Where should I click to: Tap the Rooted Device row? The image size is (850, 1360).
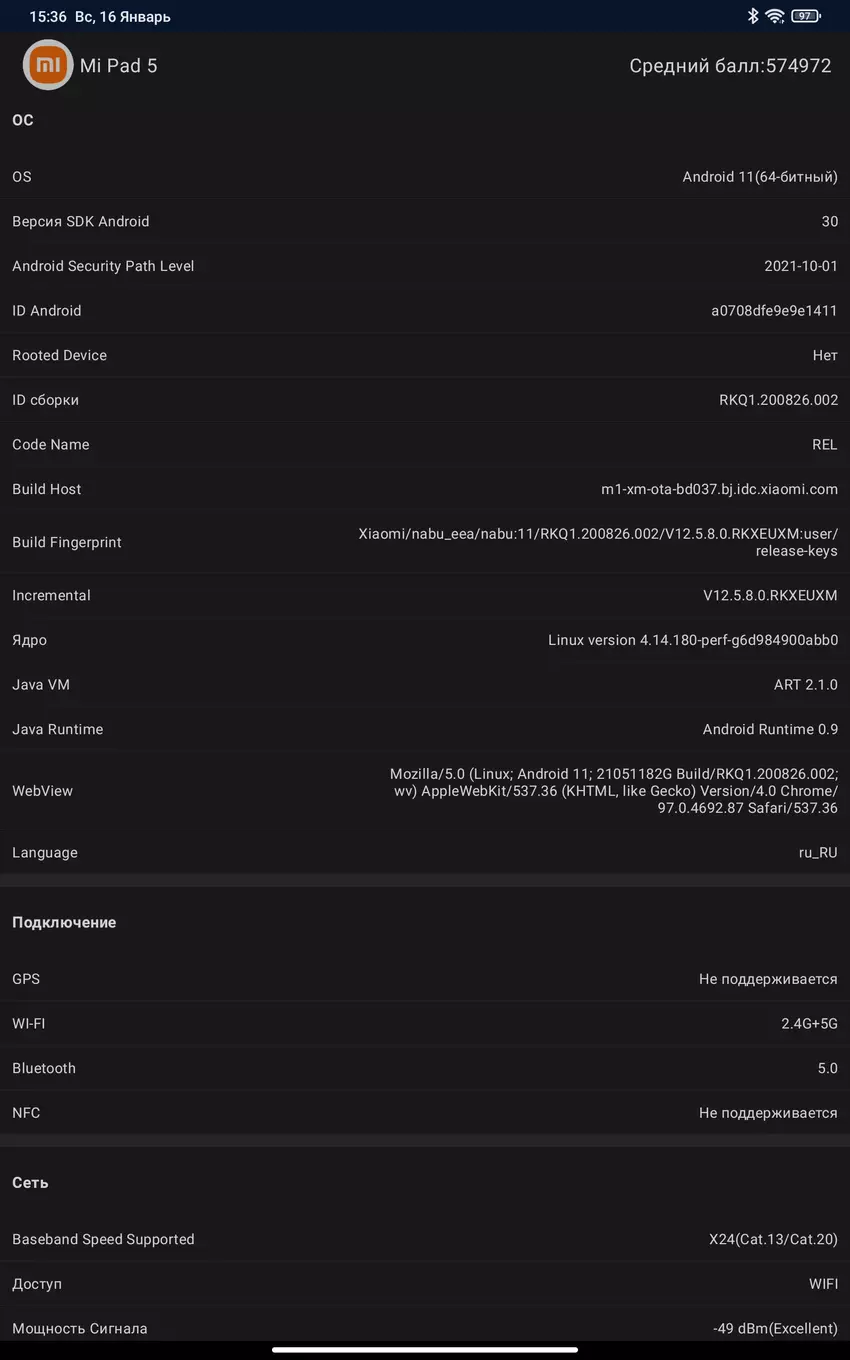click(x=425, y=355)
